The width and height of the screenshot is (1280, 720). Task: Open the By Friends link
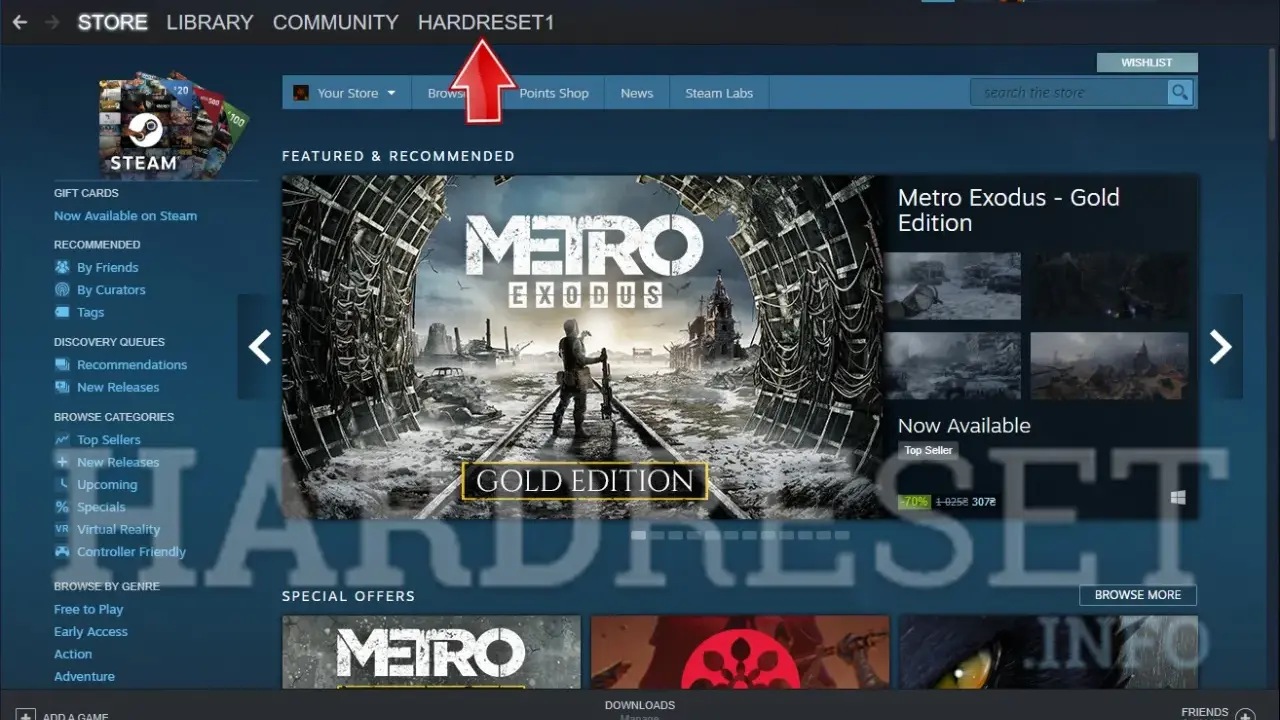point(107,267)
